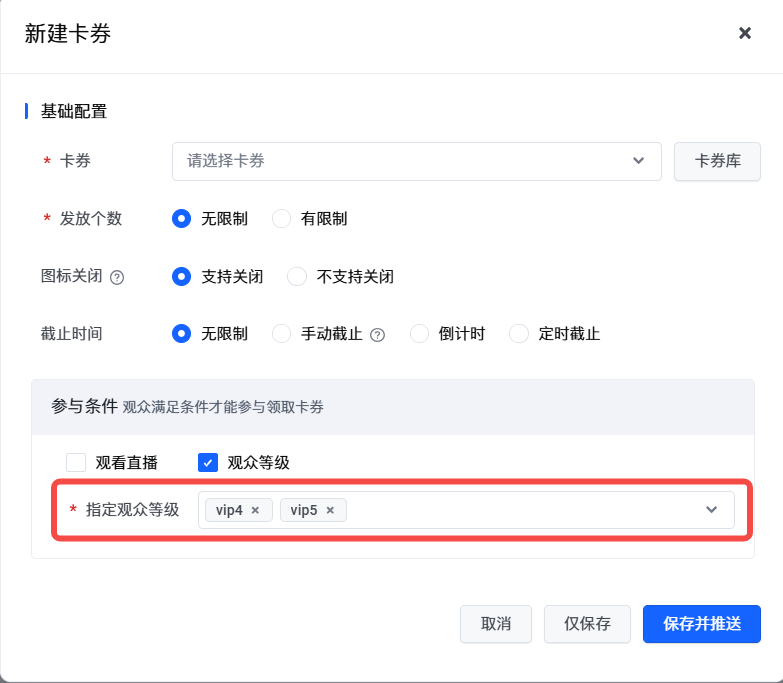The width and height of the screenshot is (783, 683).
Task: Click 保存并推送 button
Action: tap(702, 624)
